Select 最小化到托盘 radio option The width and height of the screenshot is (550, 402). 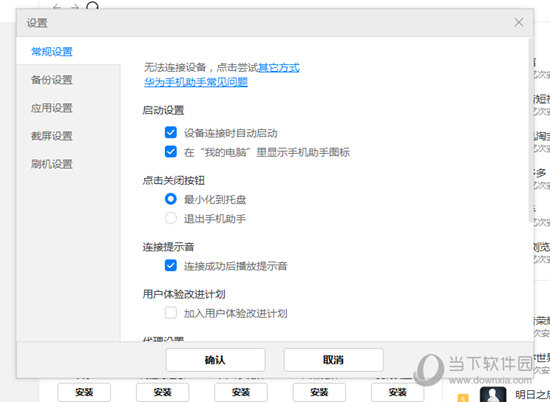tap(170, 199)
